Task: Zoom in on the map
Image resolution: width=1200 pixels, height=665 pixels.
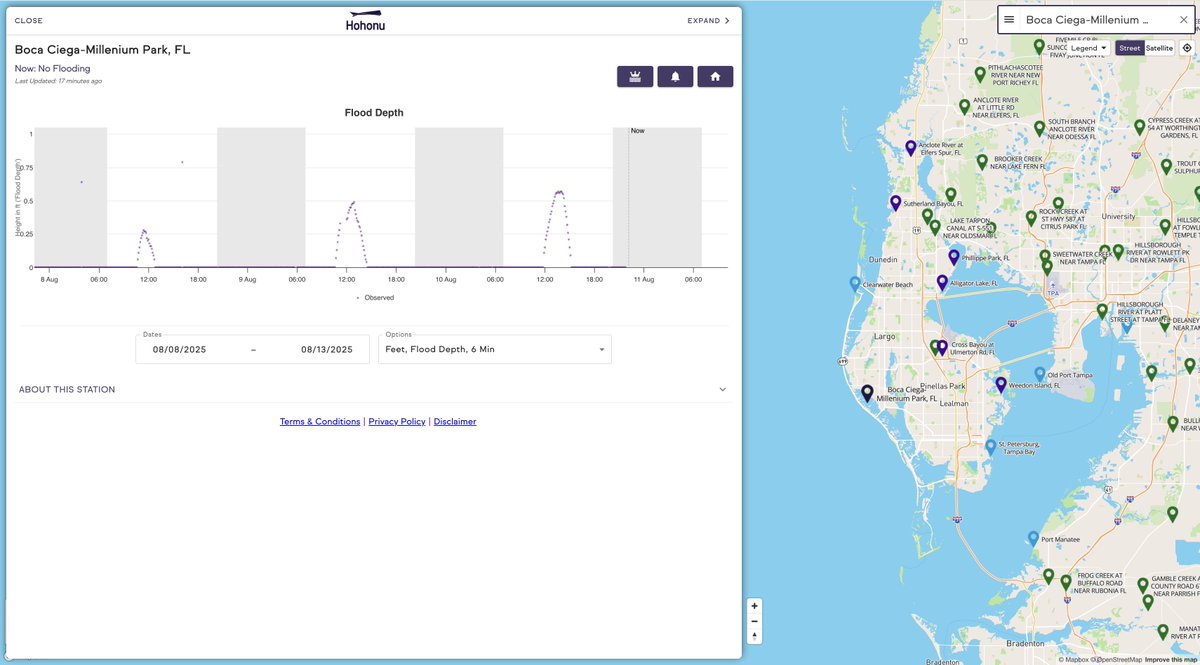Action: point(754,606)
